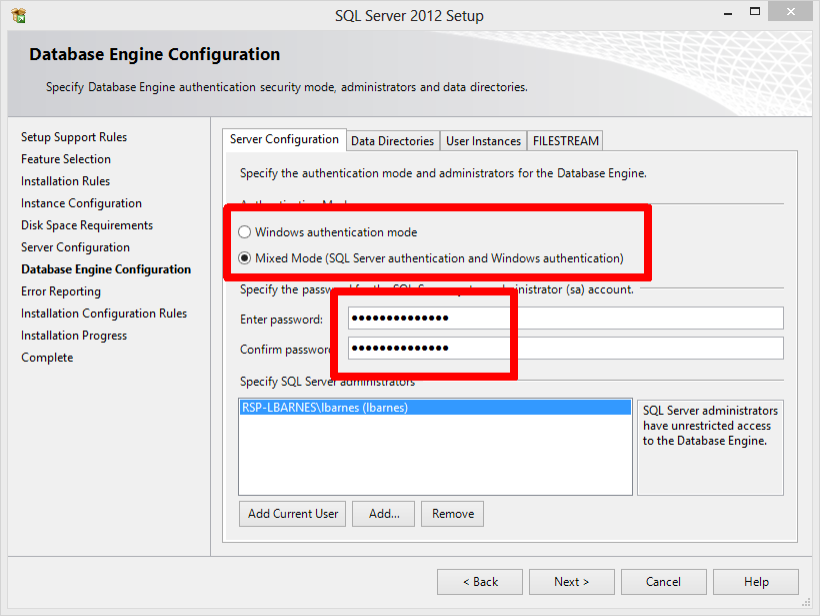Click Feature Selection step in sidebar
Viewport: 820px width, 616px height.
[x=66, y=159]
